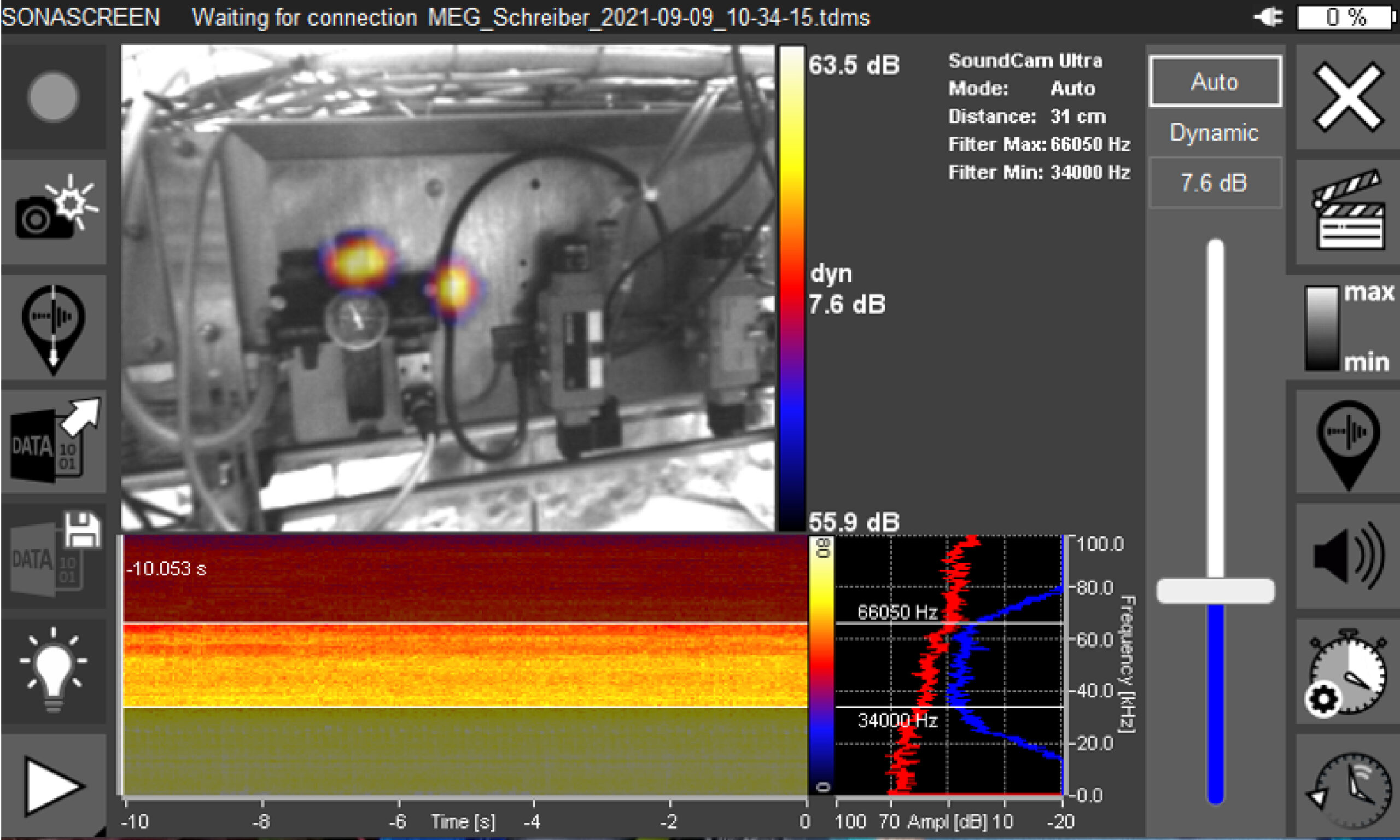Toggle Auto mode
This screenshot has width=1400, height=840.
tap(1215, 81)
